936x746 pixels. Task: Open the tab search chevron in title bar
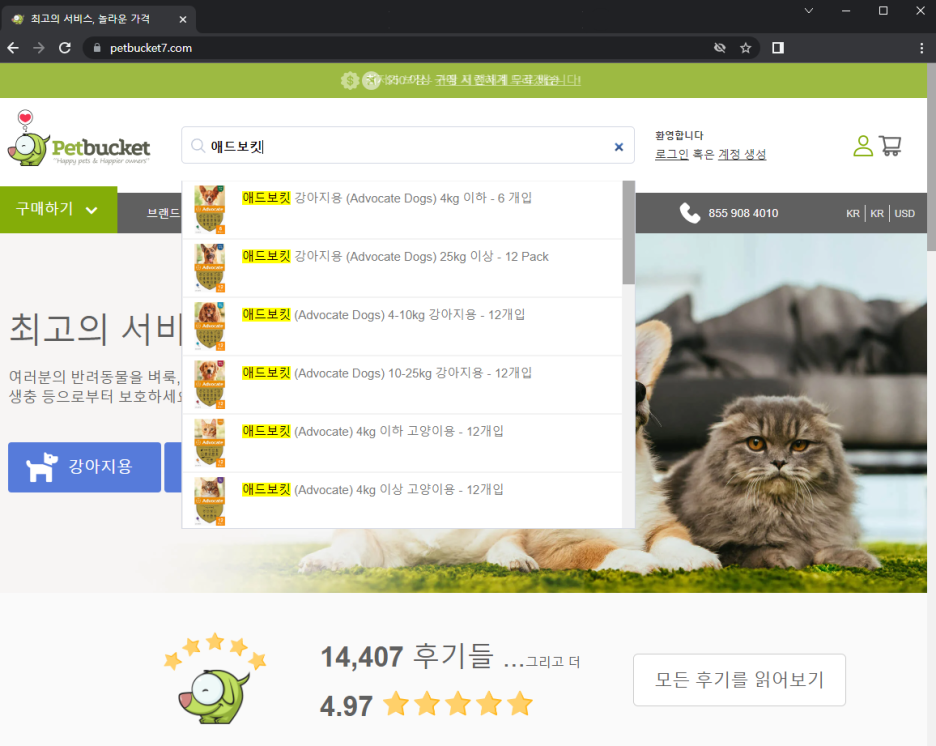point(809,11)
